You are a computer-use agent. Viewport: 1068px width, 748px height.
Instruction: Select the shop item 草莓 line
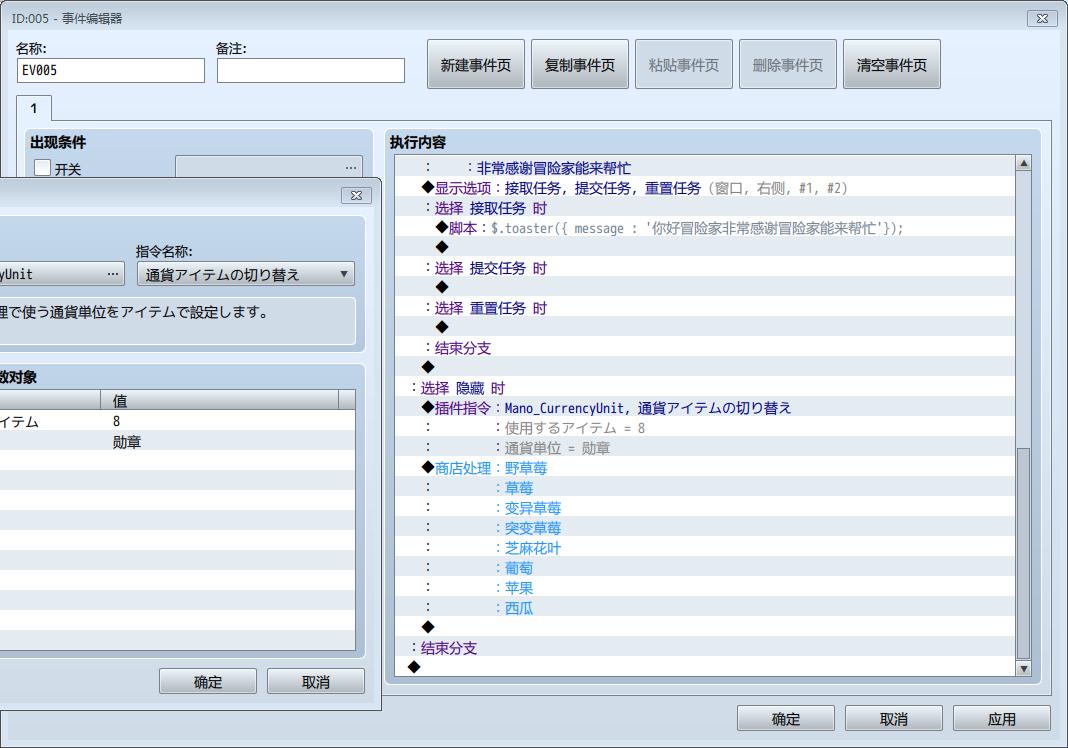click(705, 487)
